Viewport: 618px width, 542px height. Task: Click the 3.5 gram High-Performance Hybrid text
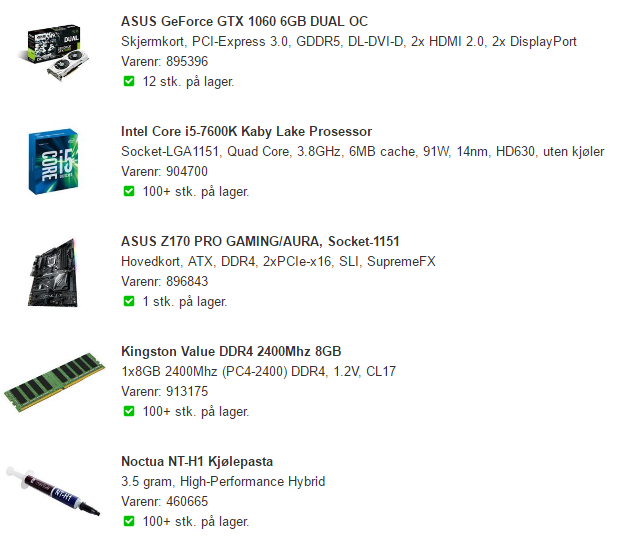223,482
